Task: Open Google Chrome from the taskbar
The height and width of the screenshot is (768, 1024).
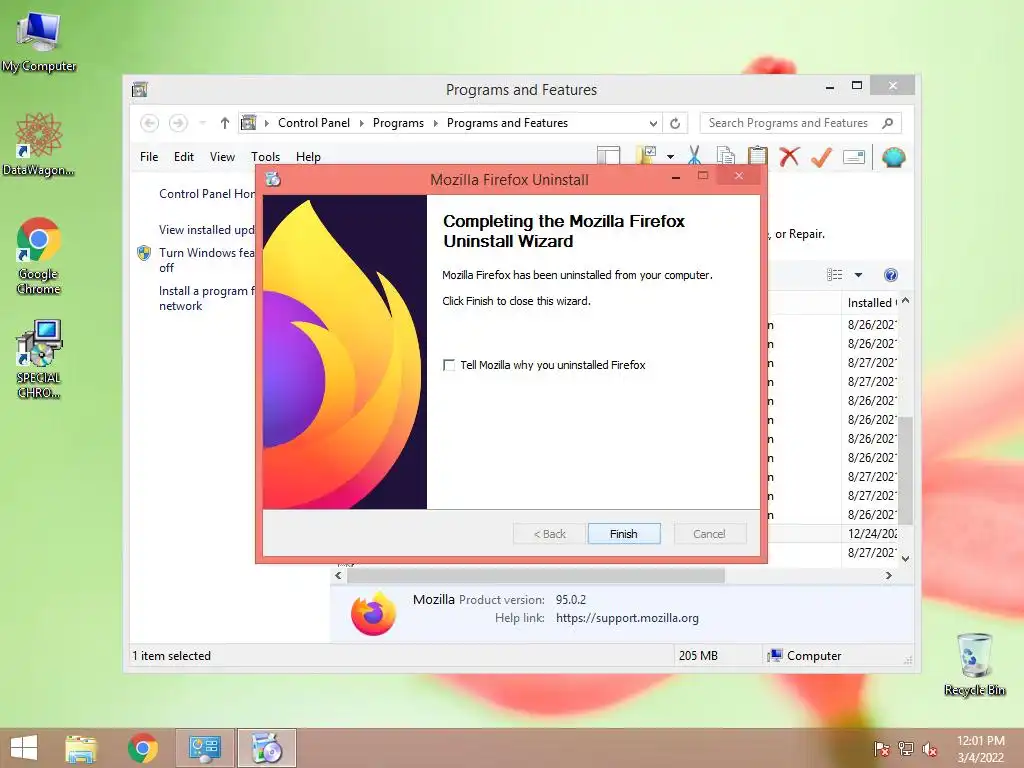Action: coord(142,748)
